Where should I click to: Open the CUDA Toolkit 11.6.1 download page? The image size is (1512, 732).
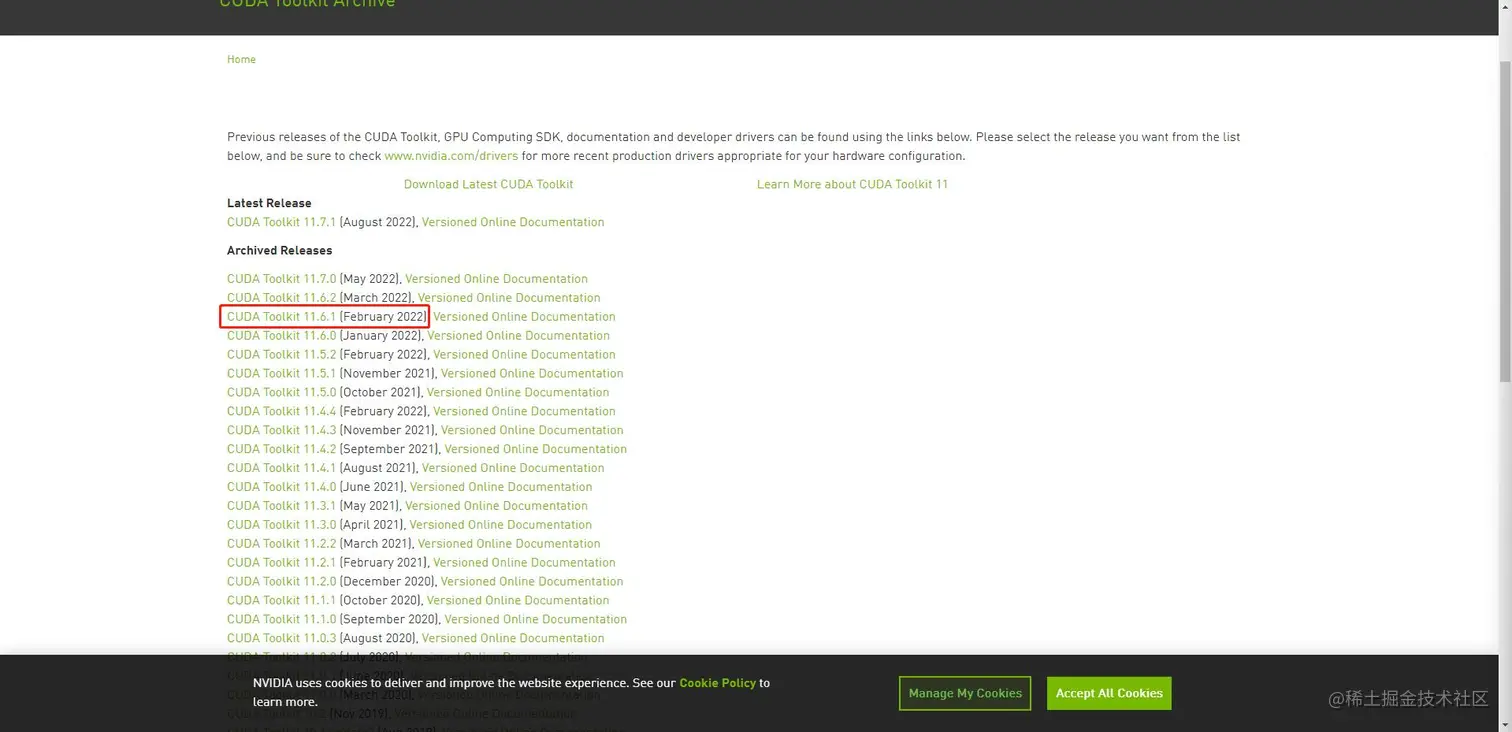click(x=281, y=317)
